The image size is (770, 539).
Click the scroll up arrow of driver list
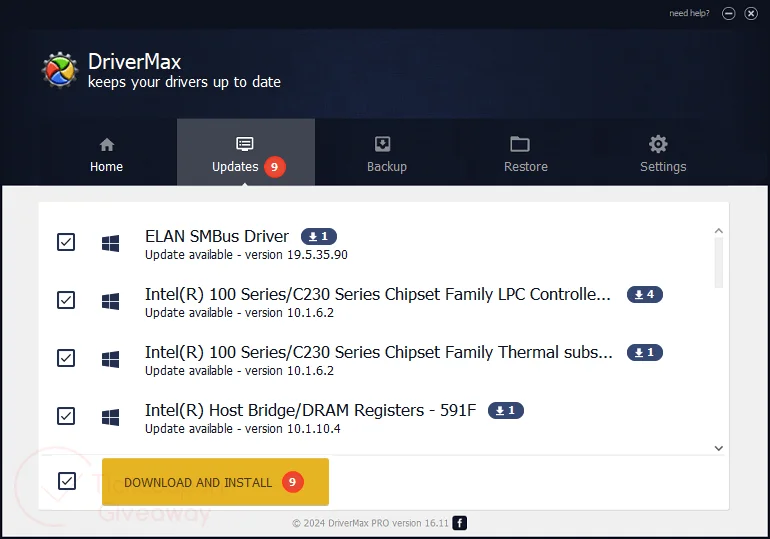pos(719,231)
